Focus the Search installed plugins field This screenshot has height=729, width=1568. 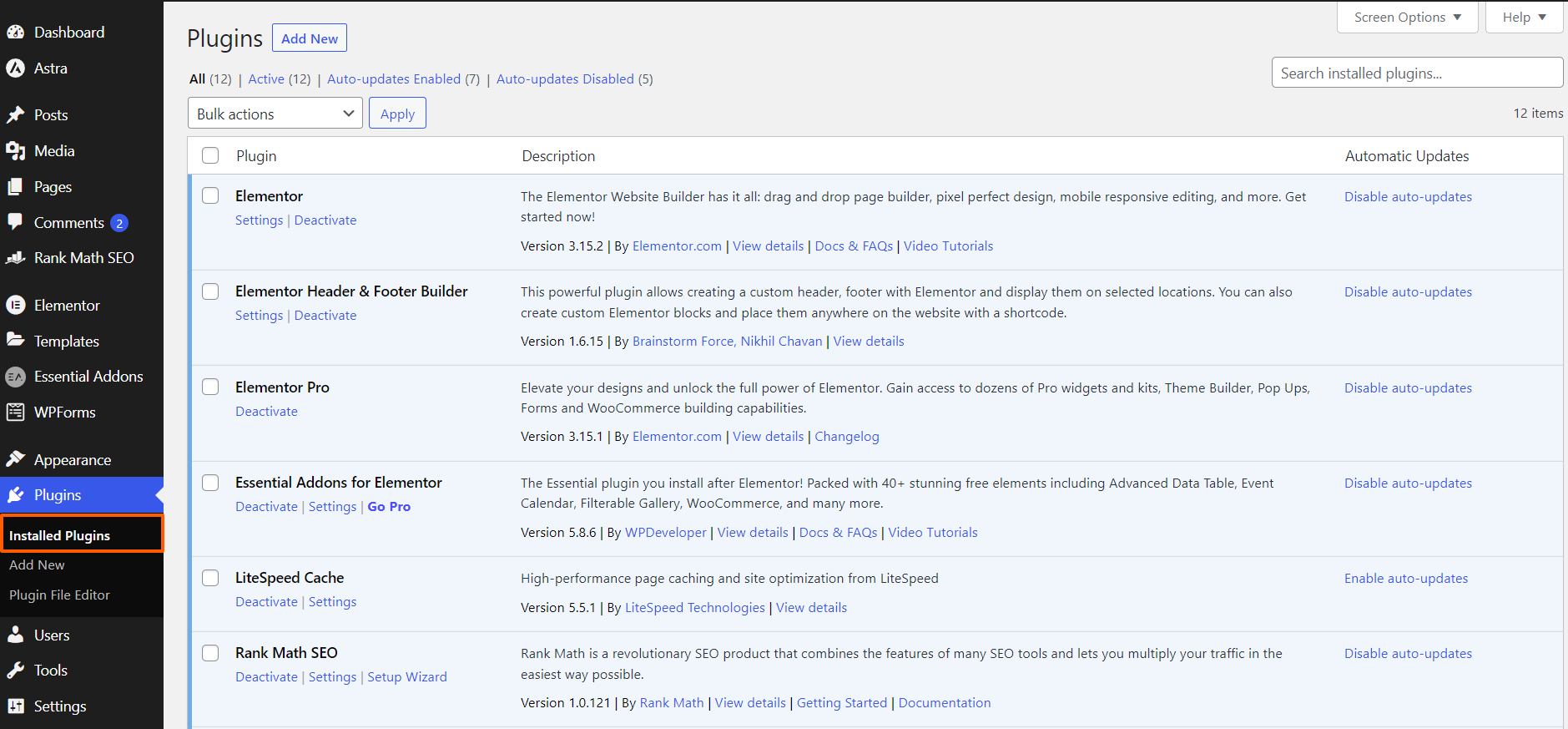click(1417, 73)
